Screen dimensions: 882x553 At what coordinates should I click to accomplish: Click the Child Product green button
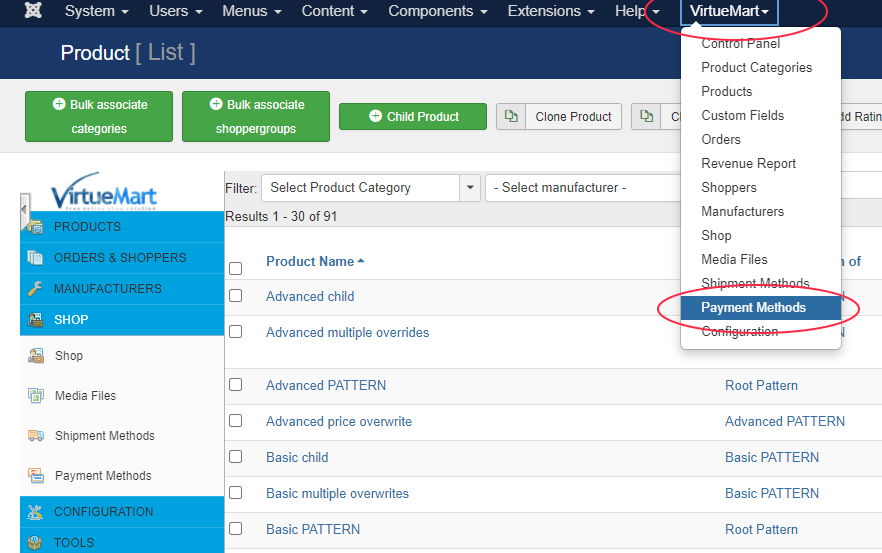point(412,117)
